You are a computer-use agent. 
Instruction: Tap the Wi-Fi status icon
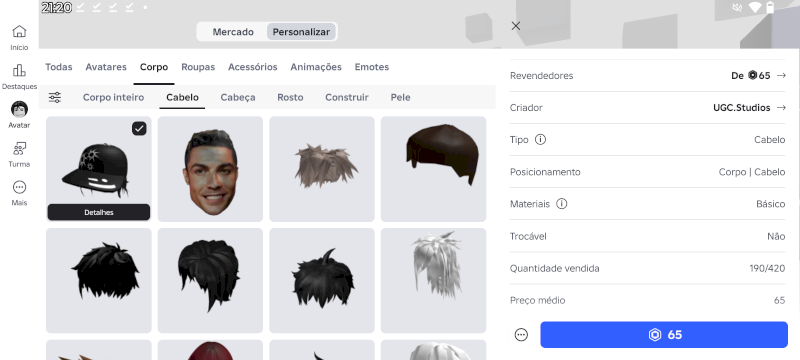point(755,7)
